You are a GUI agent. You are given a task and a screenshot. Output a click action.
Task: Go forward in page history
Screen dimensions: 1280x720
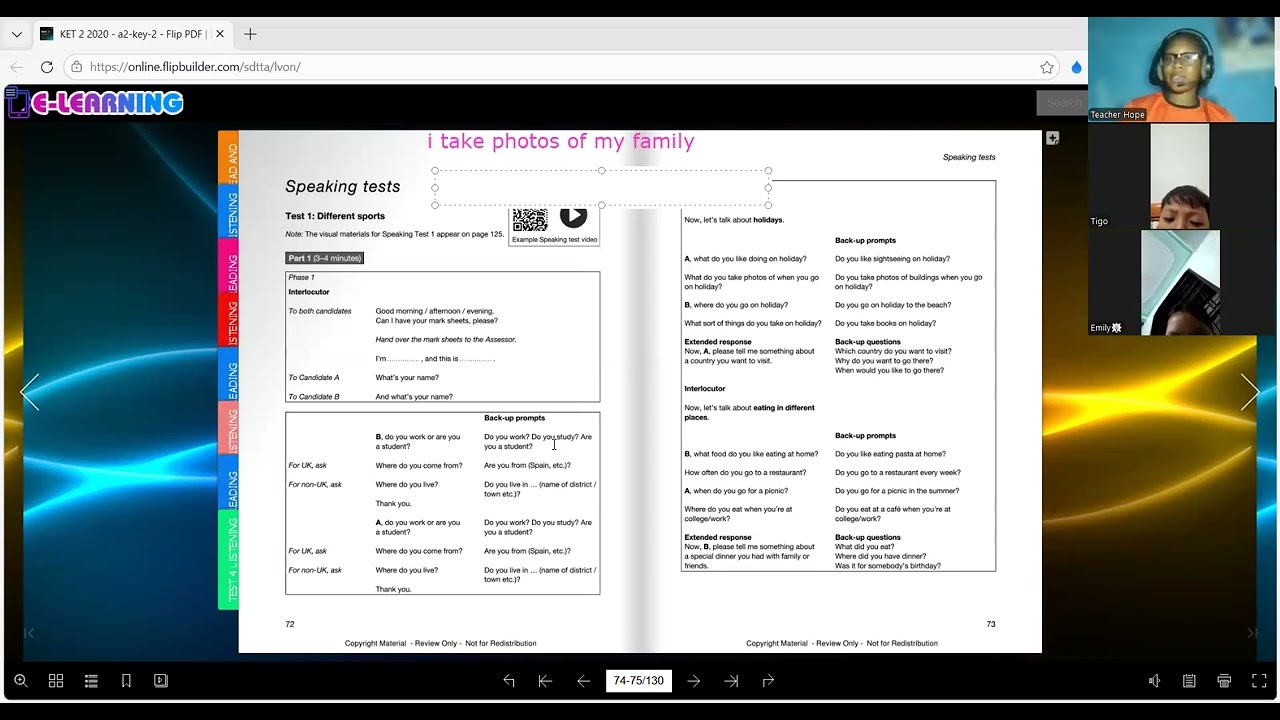pyautogui.click(x=768, y=681)
